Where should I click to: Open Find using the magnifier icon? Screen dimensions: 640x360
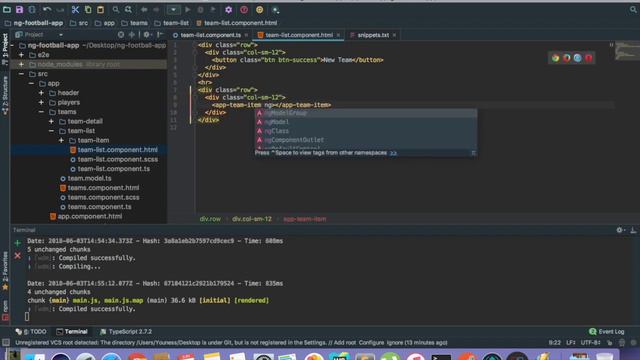[x=116, y=9]
